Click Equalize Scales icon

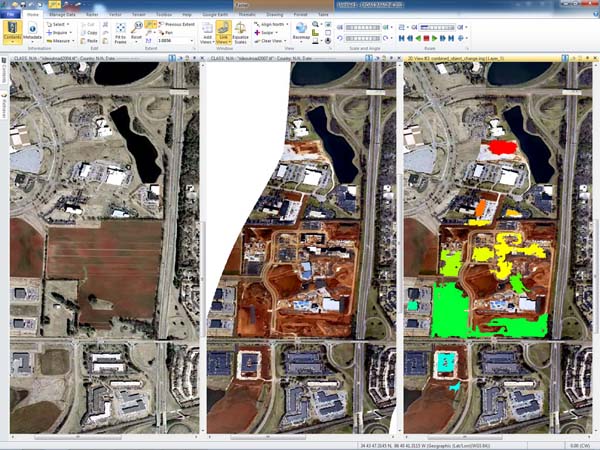(x=243, y=36)
